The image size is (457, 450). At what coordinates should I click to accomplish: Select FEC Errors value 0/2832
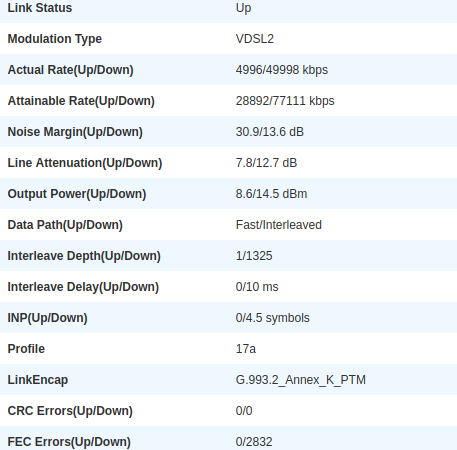click(x=254, y=442)
